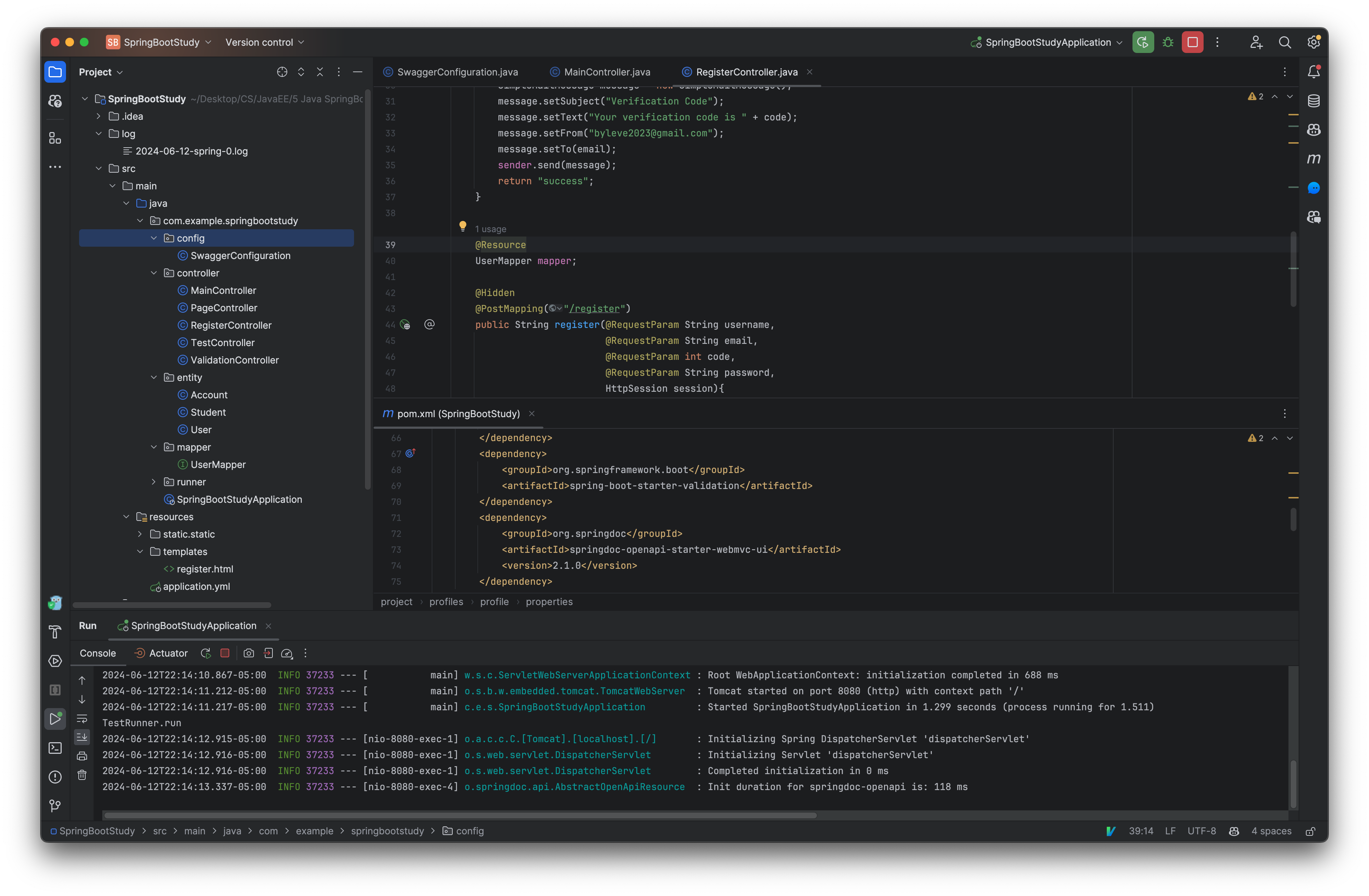Click the "profiles" breadcrumb
This screenshot has height=896, width=1369.
[x=447, y=601]
